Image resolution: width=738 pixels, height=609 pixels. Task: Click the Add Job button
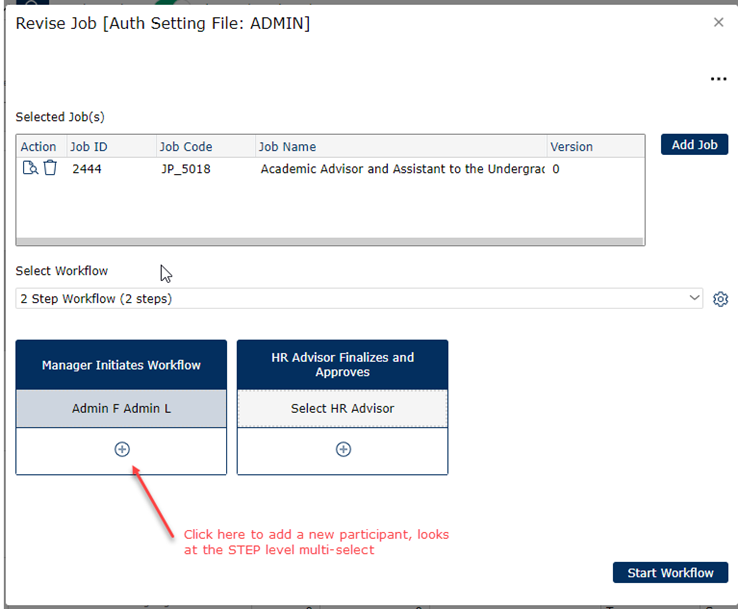(694, 145)
